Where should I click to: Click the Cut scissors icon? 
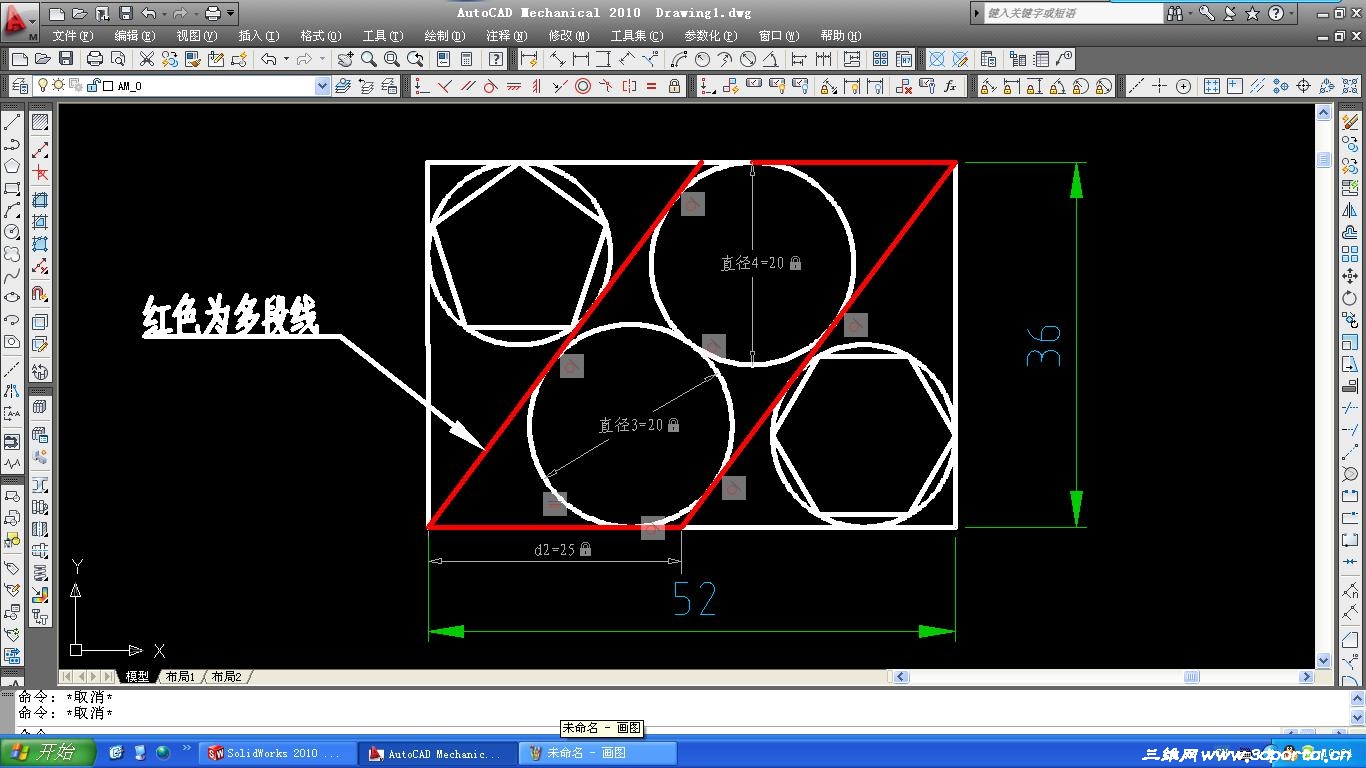click(x=147, y=60)
